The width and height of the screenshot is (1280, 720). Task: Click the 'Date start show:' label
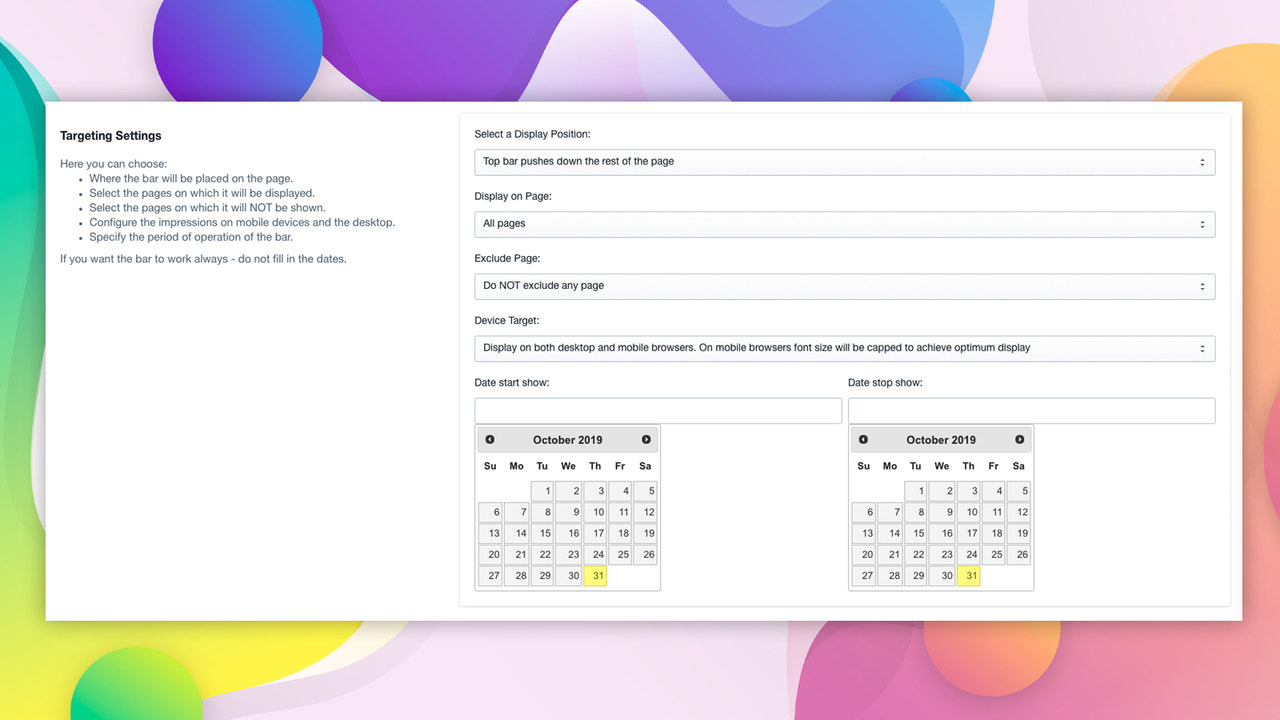tap(512, 383)
